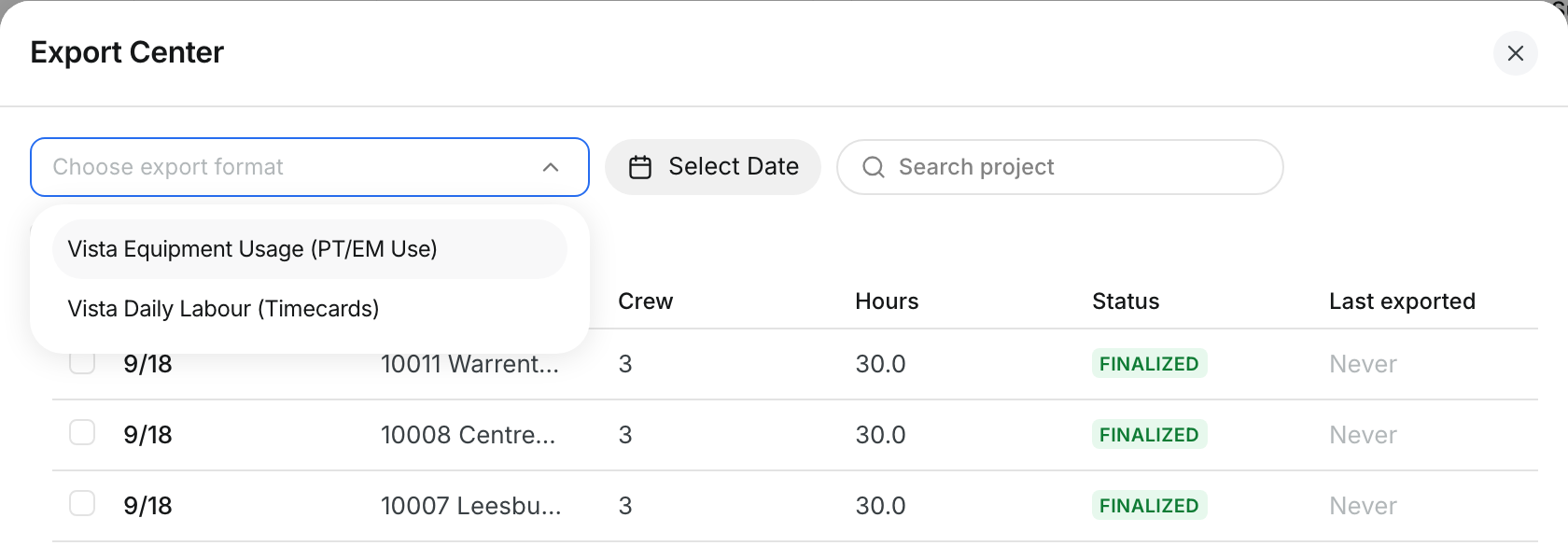Sort by the Crew column header
This screenshot has height=560, width=1568.
pyautogui.click(x=646, y=301)
